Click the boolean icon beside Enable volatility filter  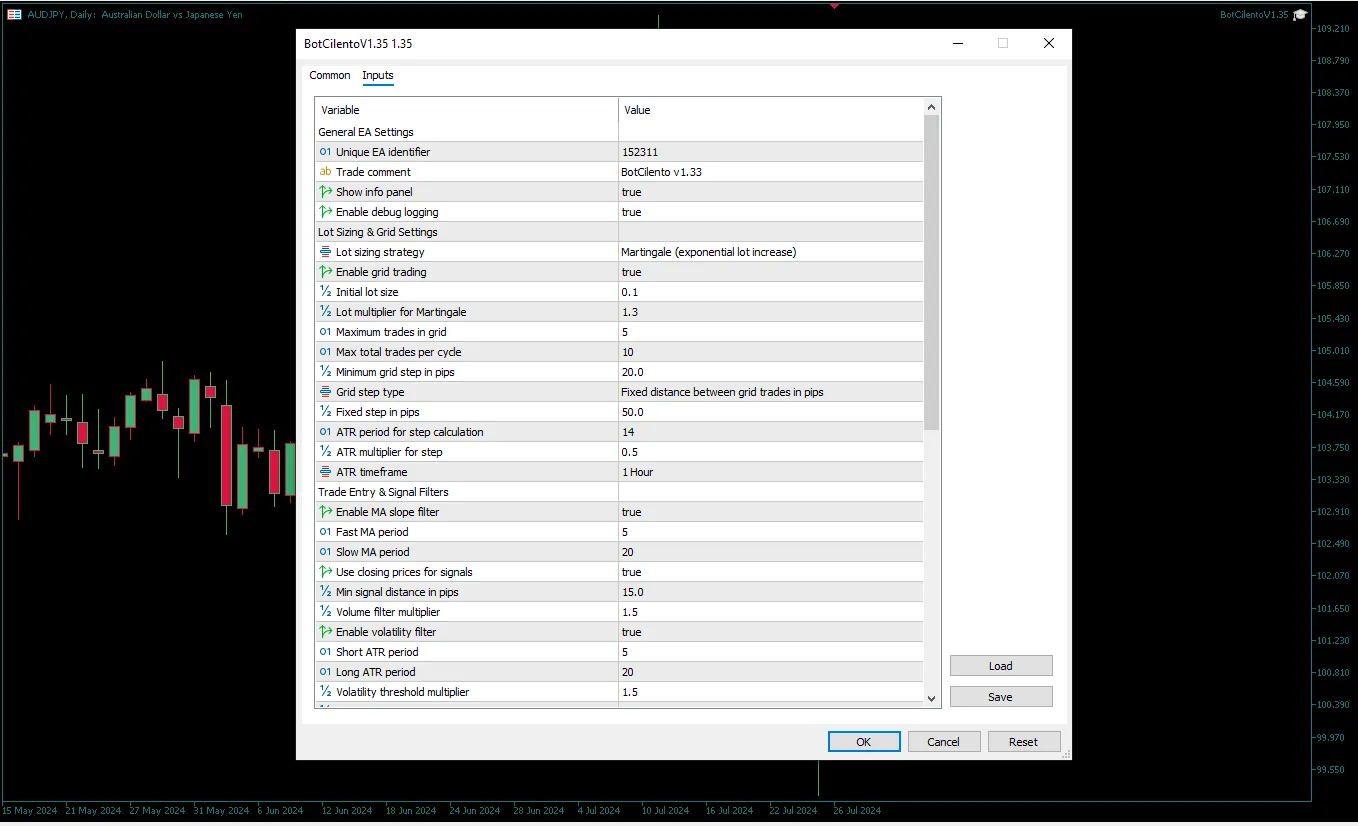coord(325,632)
